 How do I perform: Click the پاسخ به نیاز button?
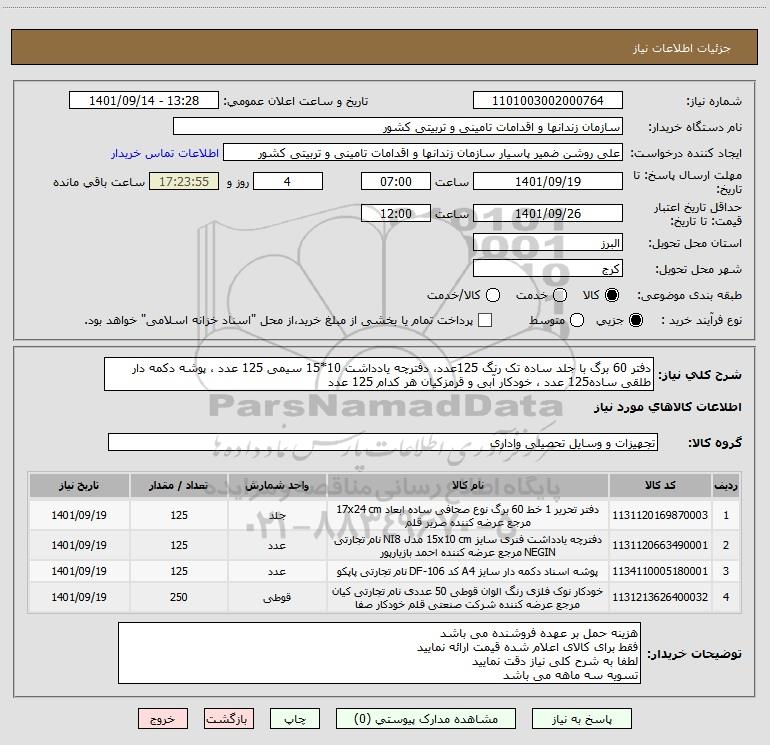coord(582,719)
